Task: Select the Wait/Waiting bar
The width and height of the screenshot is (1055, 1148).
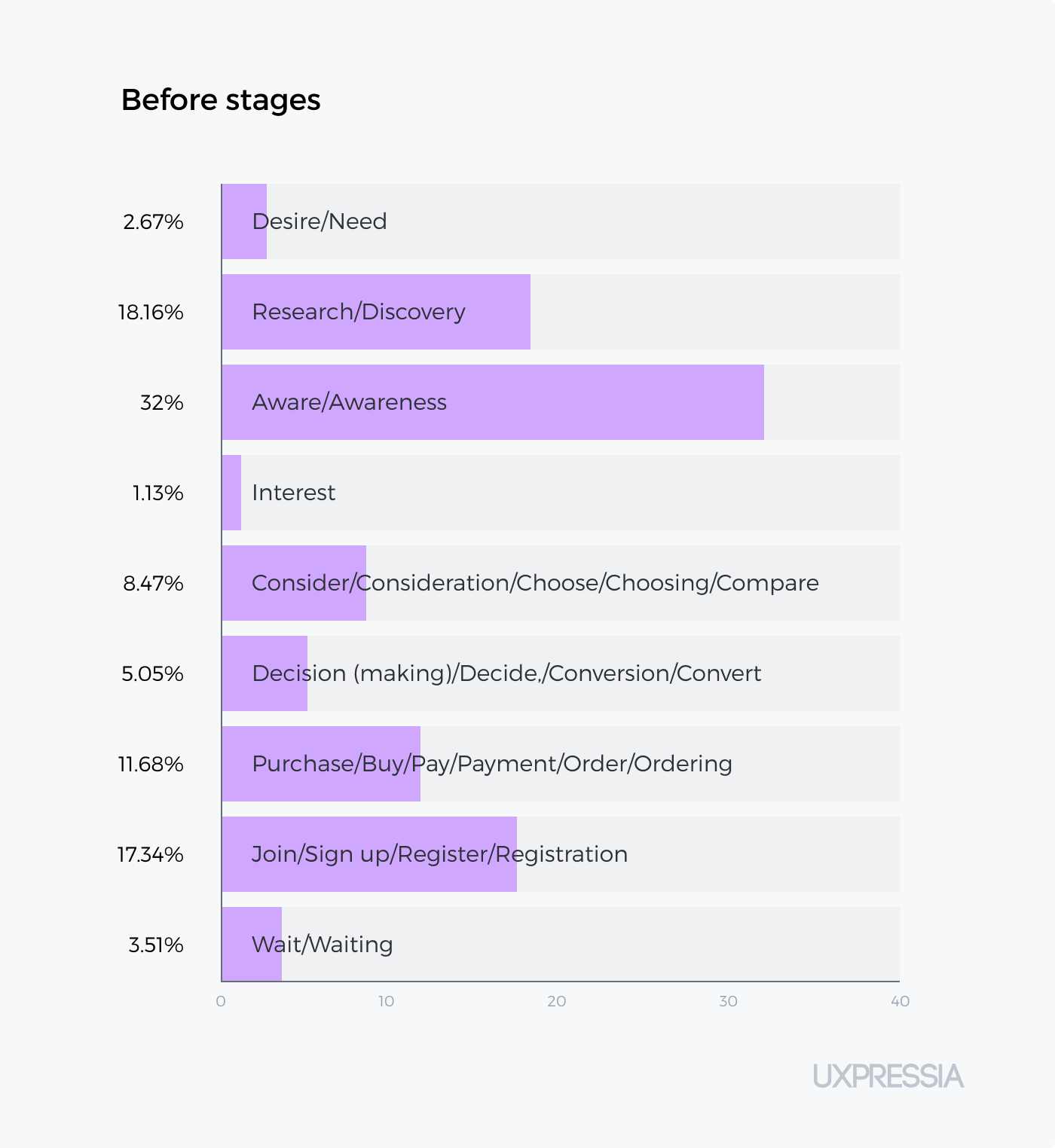Action: tap(252, 945)
